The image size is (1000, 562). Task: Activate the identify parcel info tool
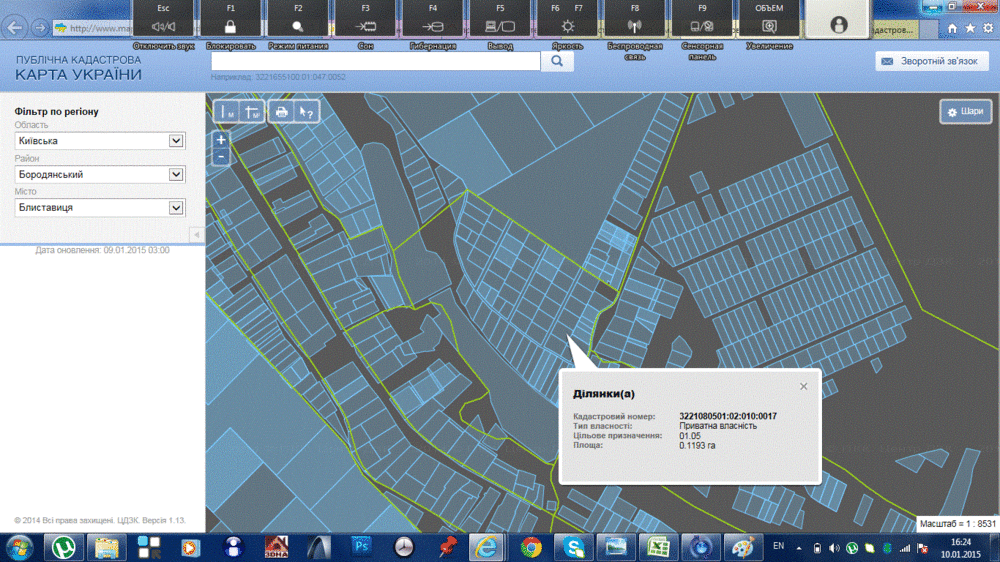307,112
